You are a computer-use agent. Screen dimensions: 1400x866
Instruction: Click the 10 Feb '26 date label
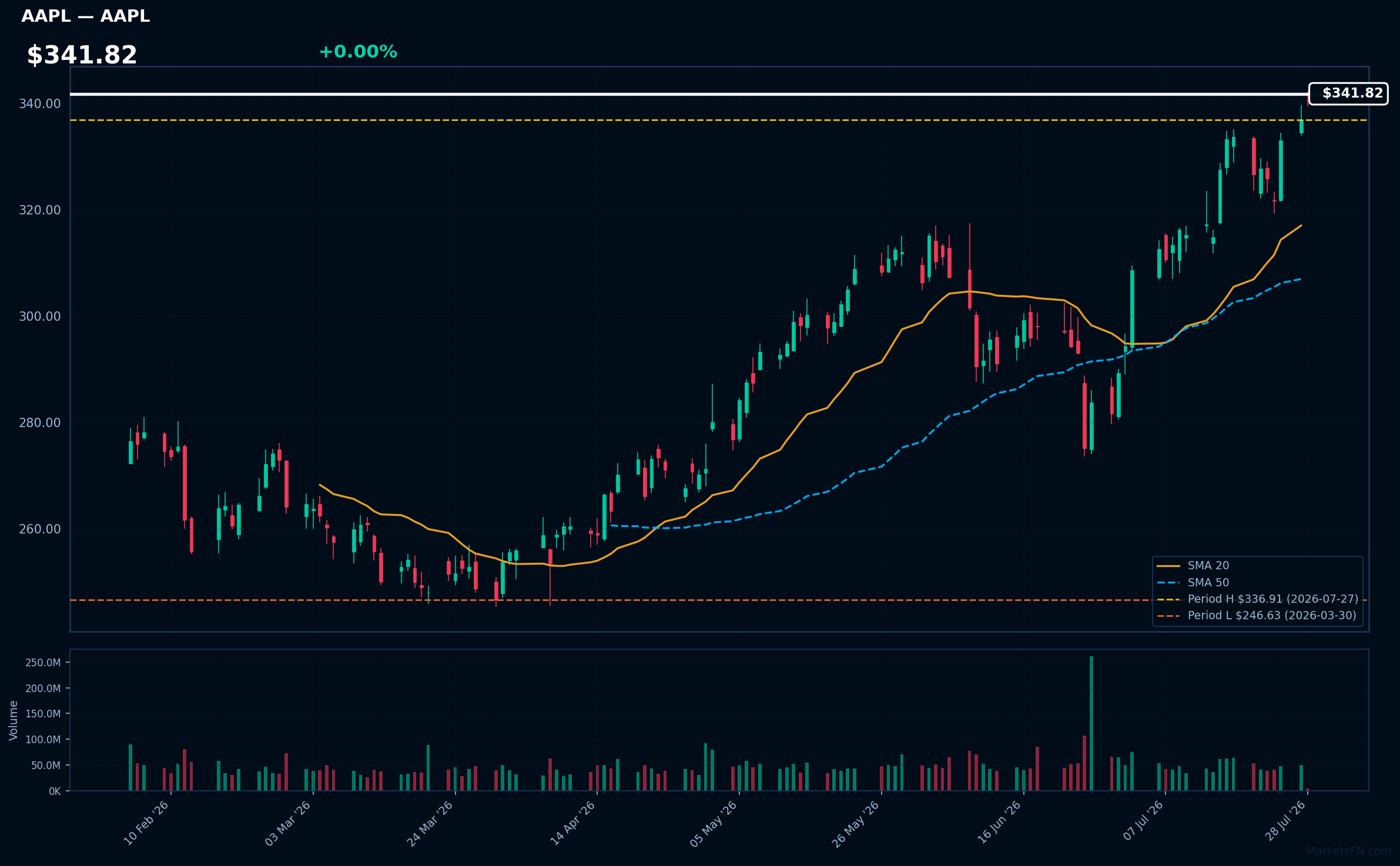point(146,823)
